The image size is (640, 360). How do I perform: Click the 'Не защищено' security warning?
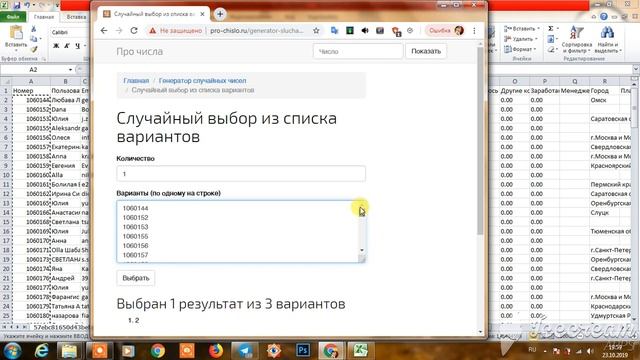(176, 31)
